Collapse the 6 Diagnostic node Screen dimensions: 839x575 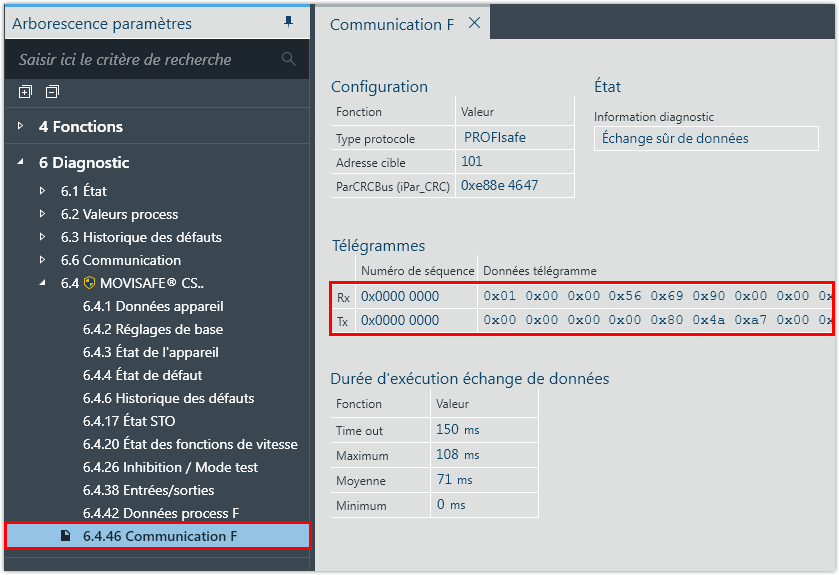click(21, 163)
